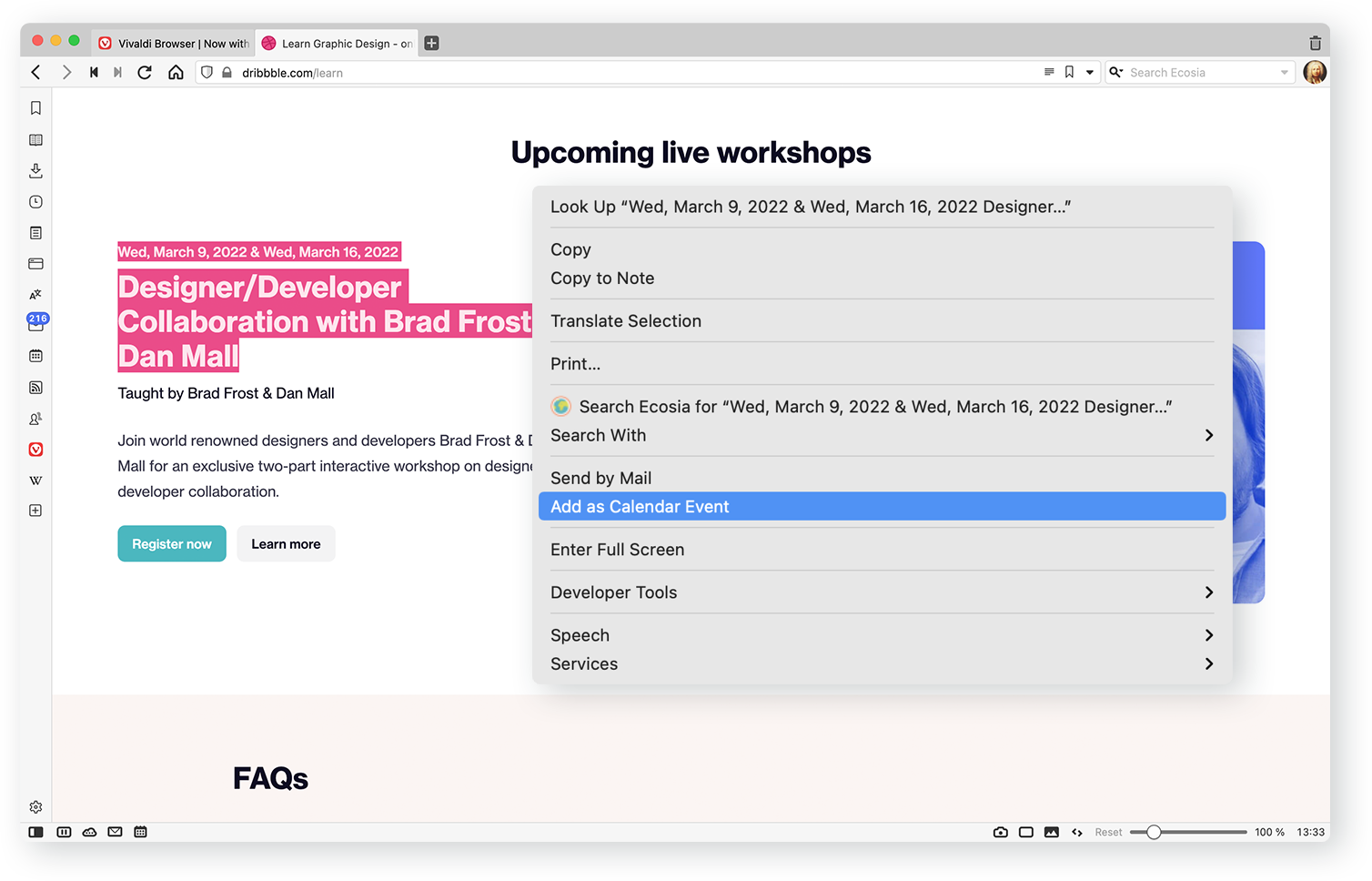
Task: Click the Fast Forward button
Action: [117, 73]
